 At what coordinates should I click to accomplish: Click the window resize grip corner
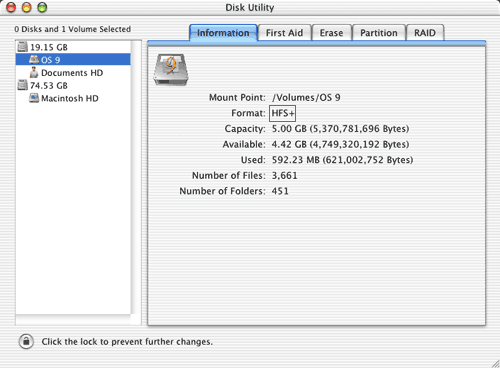(495, 364)
